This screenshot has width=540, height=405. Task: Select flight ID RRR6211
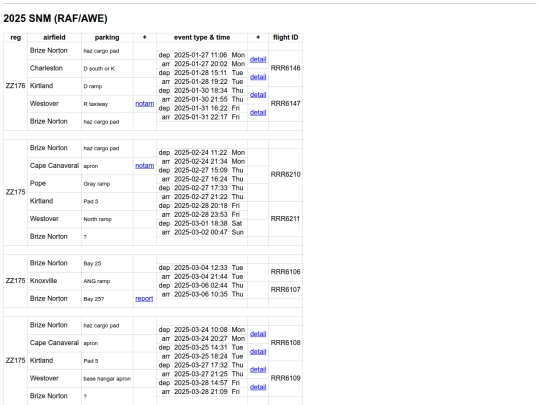coord(285,218)
